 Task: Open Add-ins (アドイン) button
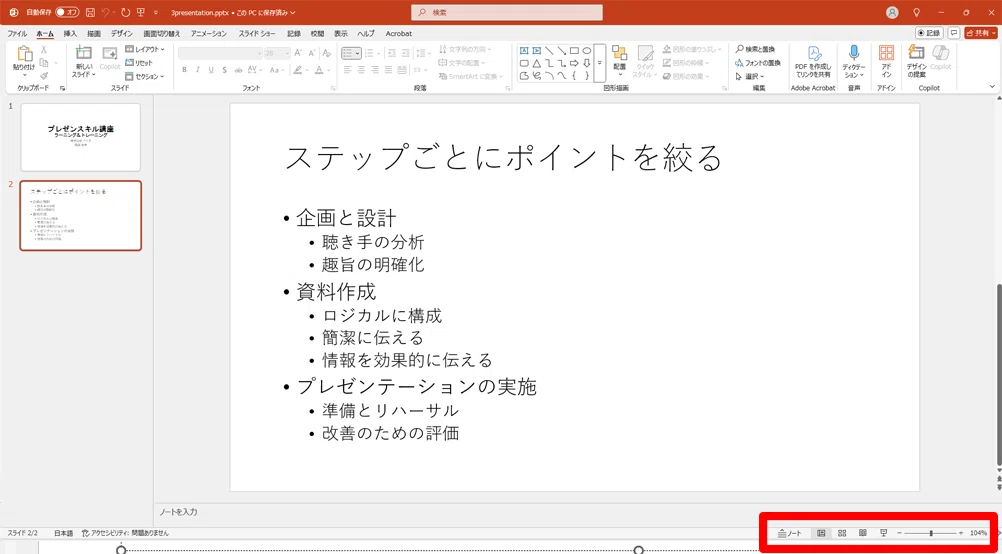point(886,61)
